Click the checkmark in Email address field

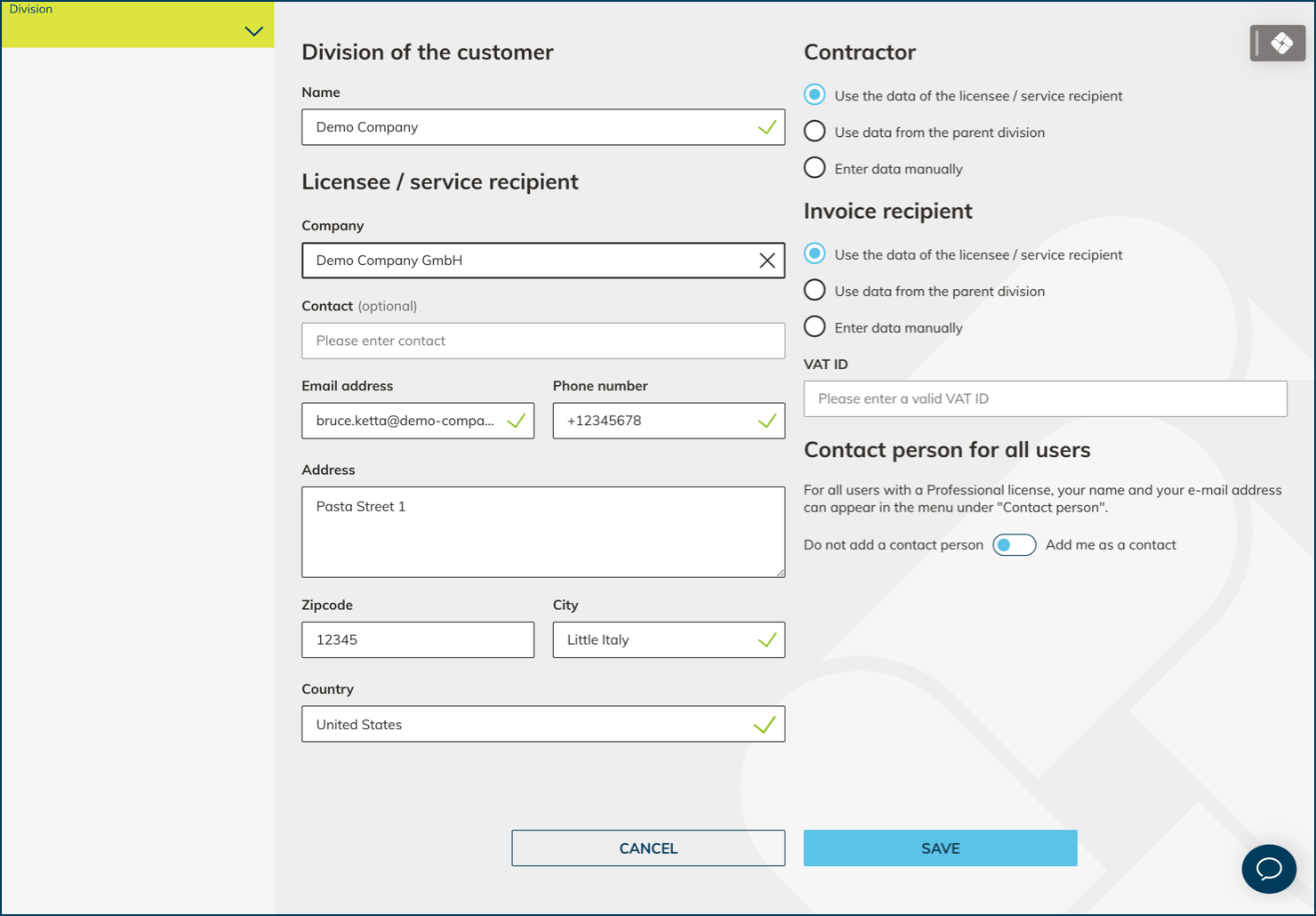coord(516,421)
